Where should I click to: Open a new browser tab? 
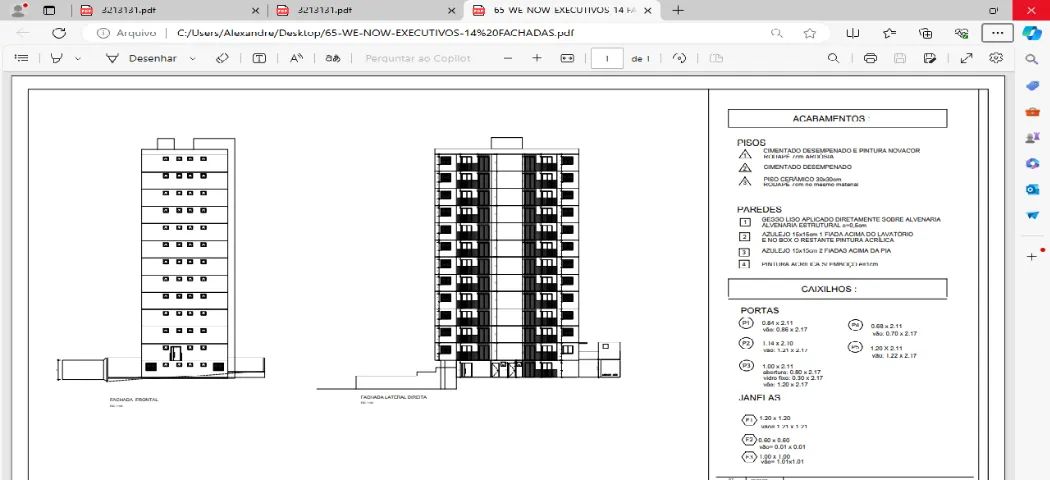678,10
